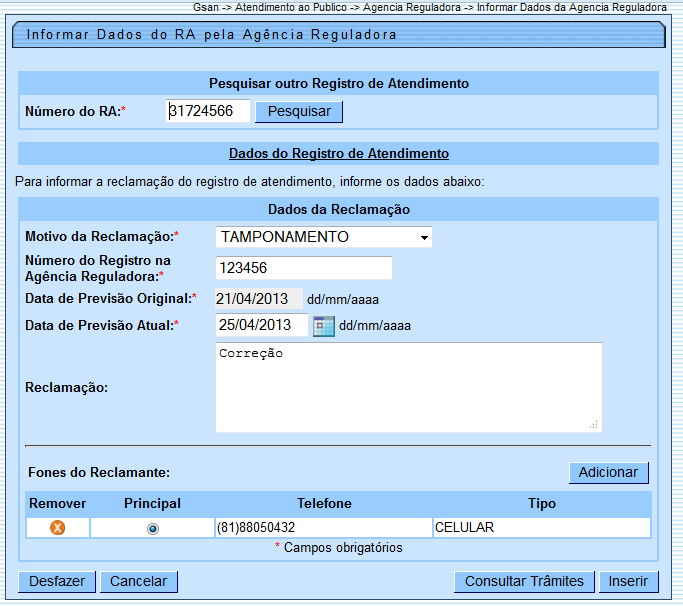Click the Inserir button

coord(628,581)
